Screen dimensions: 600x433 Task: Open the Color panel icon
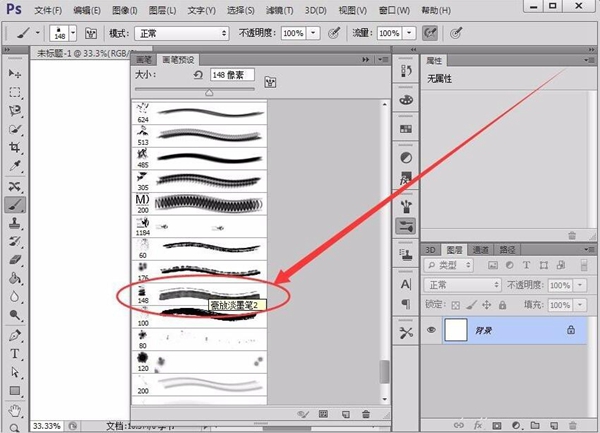coord(405,100)
